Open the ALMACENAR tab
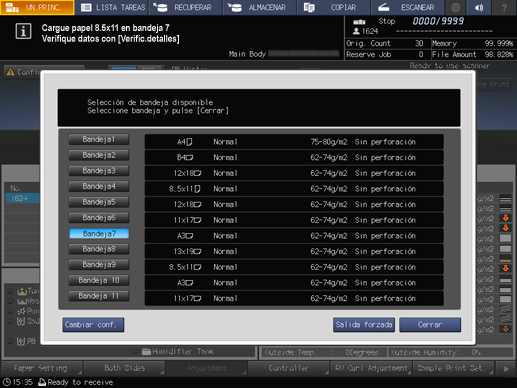This screenshot has height=388, width=517. tap(260, 7)
